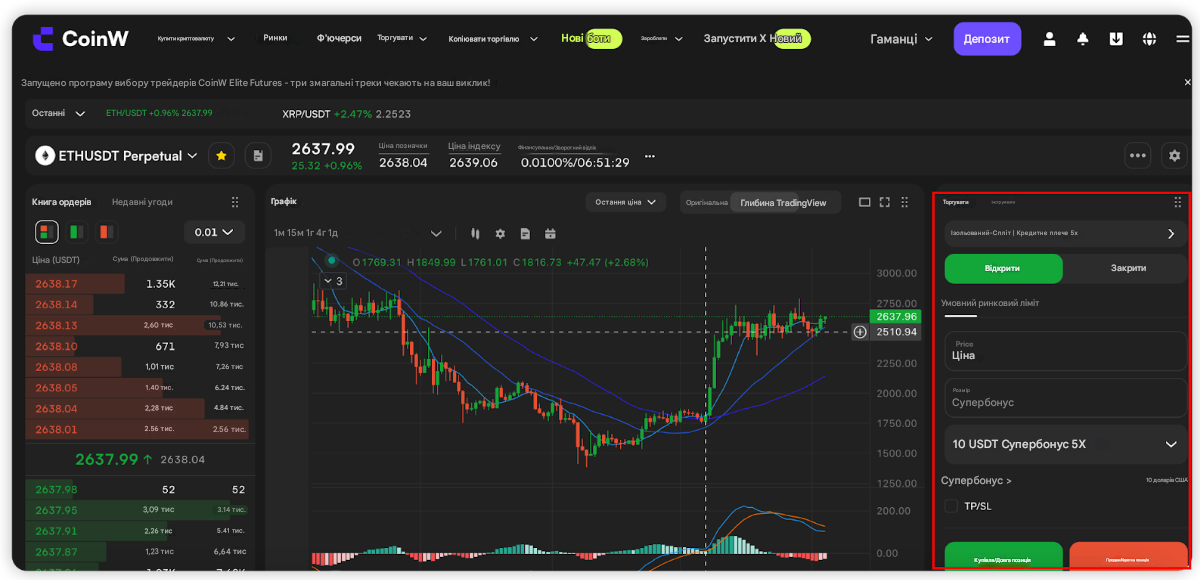Expand more chart timeframes chevron
This screenshot has width=1200, height=580.
436,233
